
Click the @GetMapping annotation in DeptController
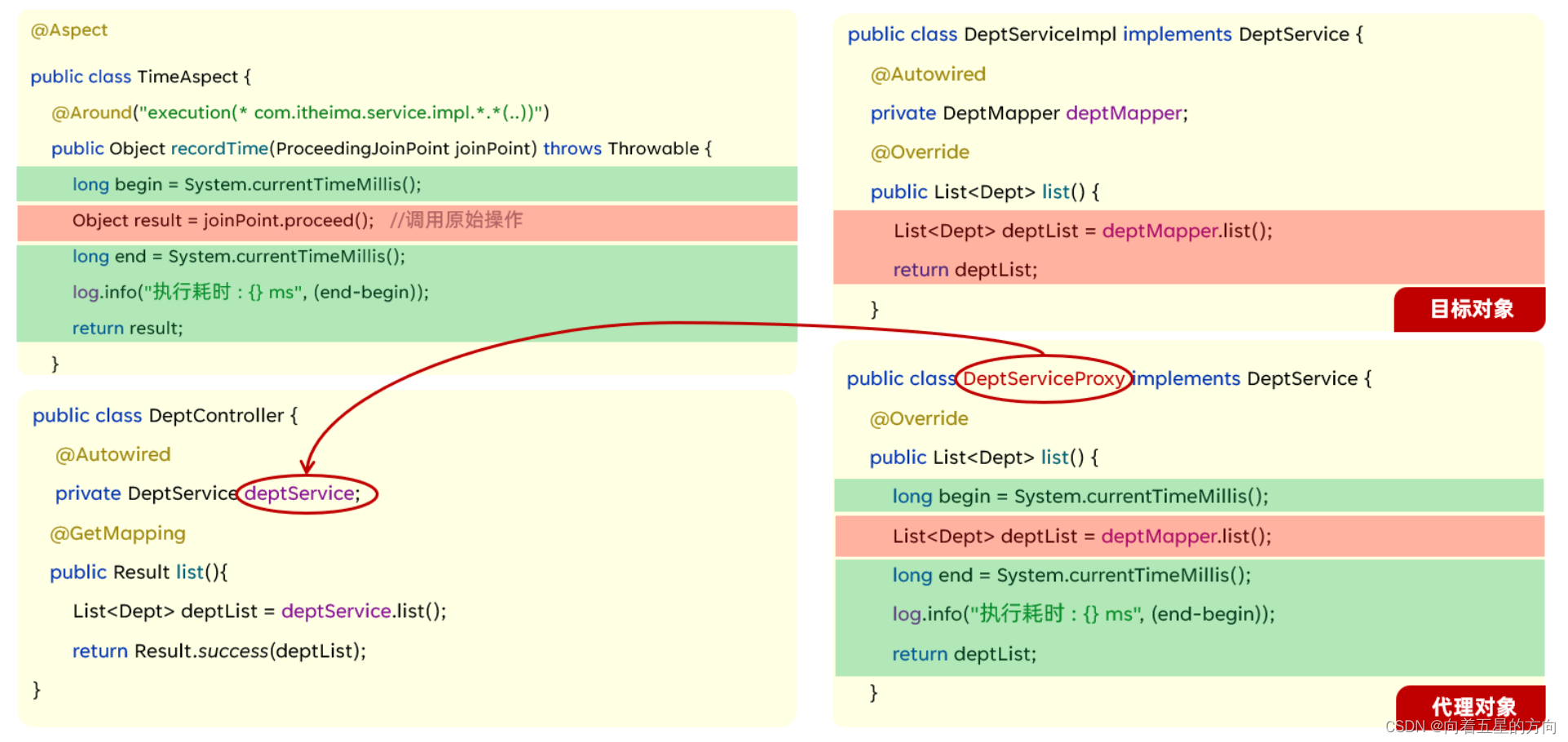(117, 532)
